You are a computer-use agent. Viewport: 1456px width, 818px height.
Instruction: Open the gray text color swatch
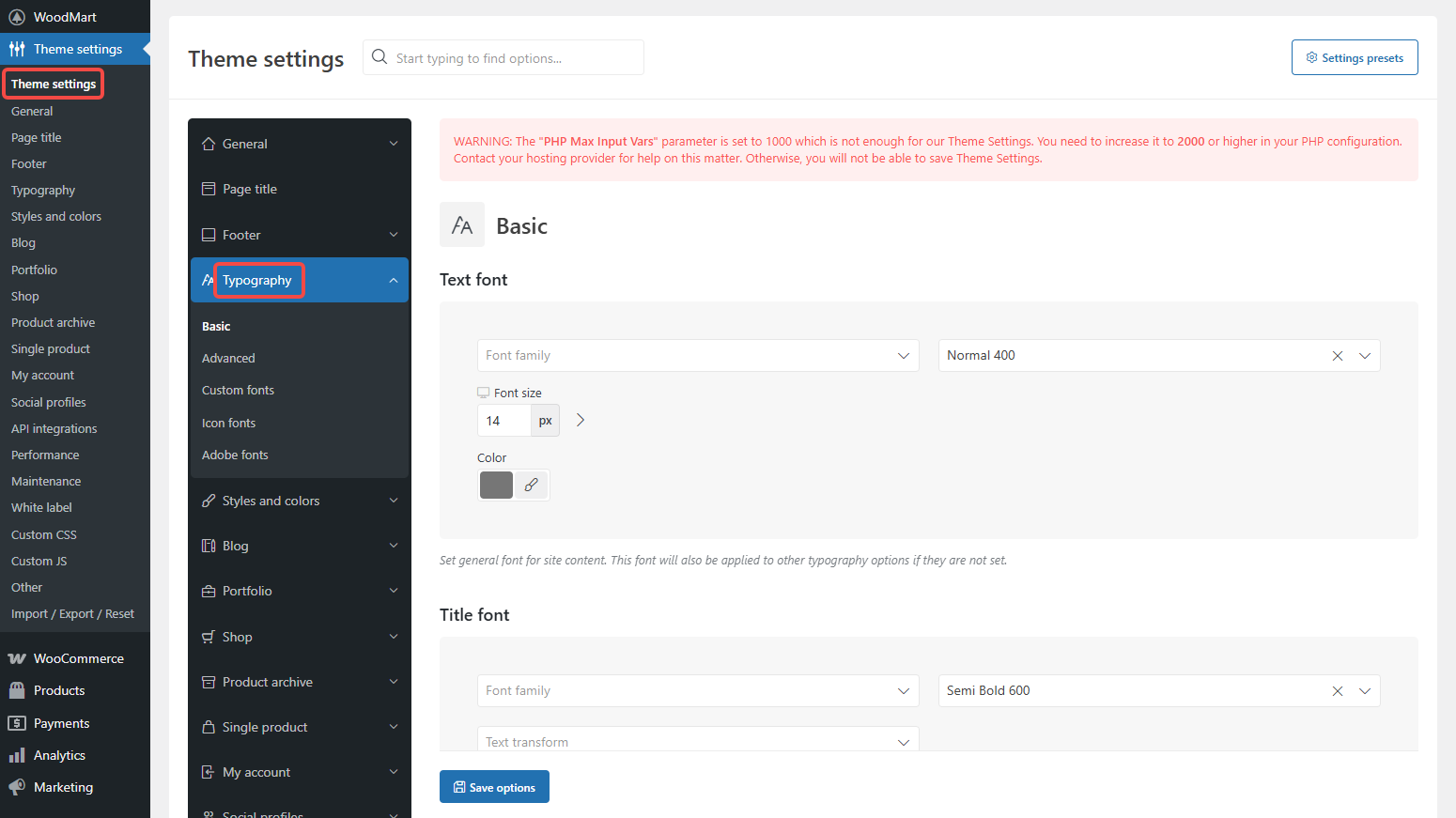[496, 486]
